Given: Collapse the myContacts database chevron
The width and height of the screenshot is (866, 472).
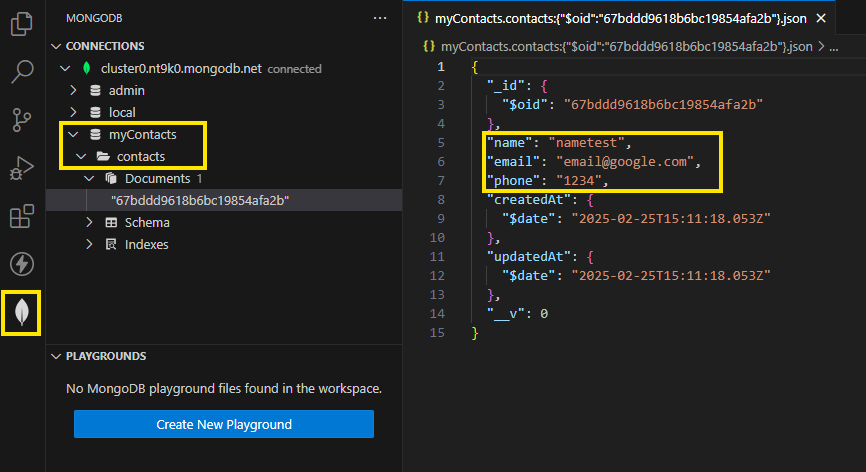Looking at the screenshot, I should click(73, 134).
